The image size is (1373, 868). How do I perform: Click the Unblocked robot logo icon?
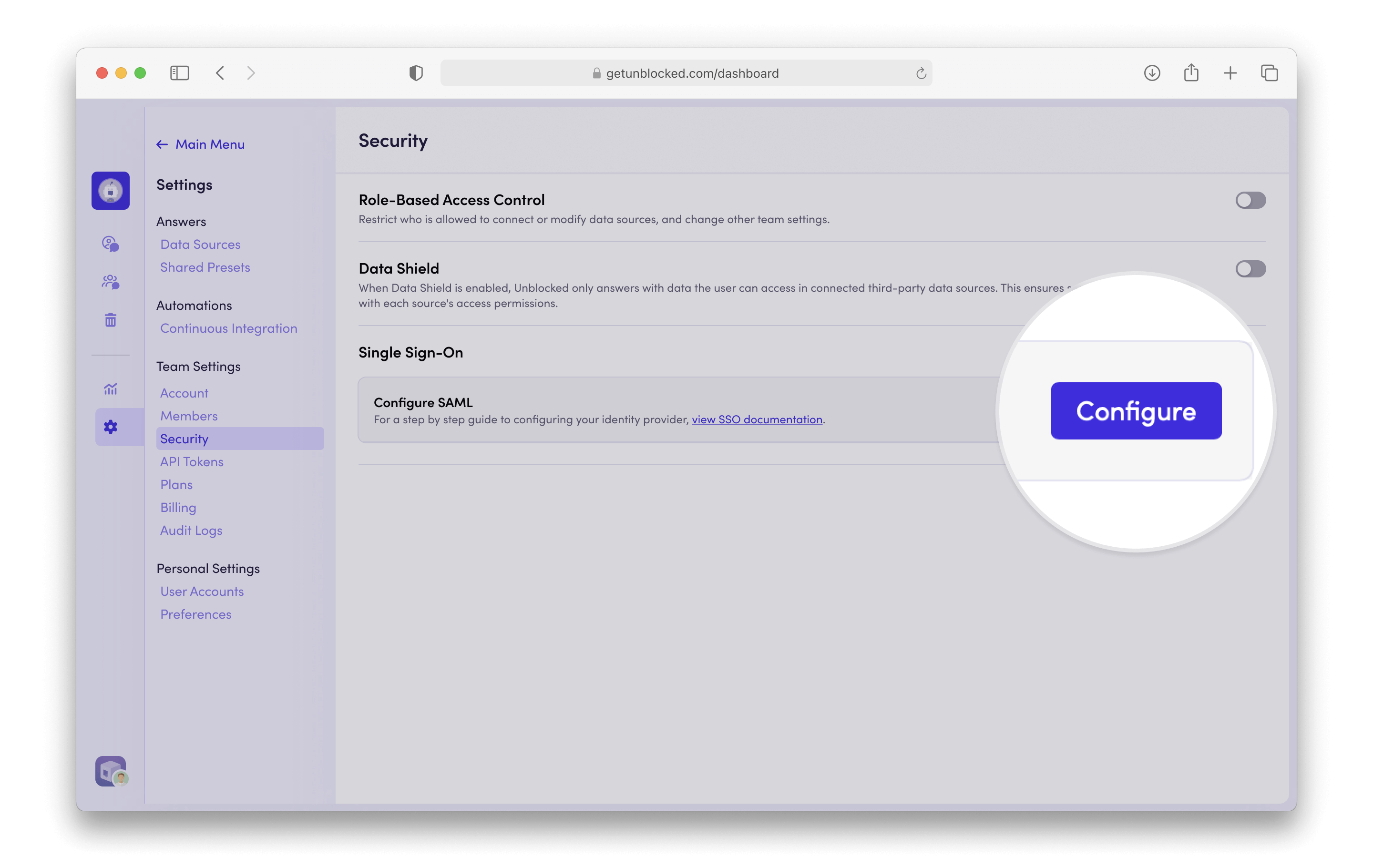110,190
